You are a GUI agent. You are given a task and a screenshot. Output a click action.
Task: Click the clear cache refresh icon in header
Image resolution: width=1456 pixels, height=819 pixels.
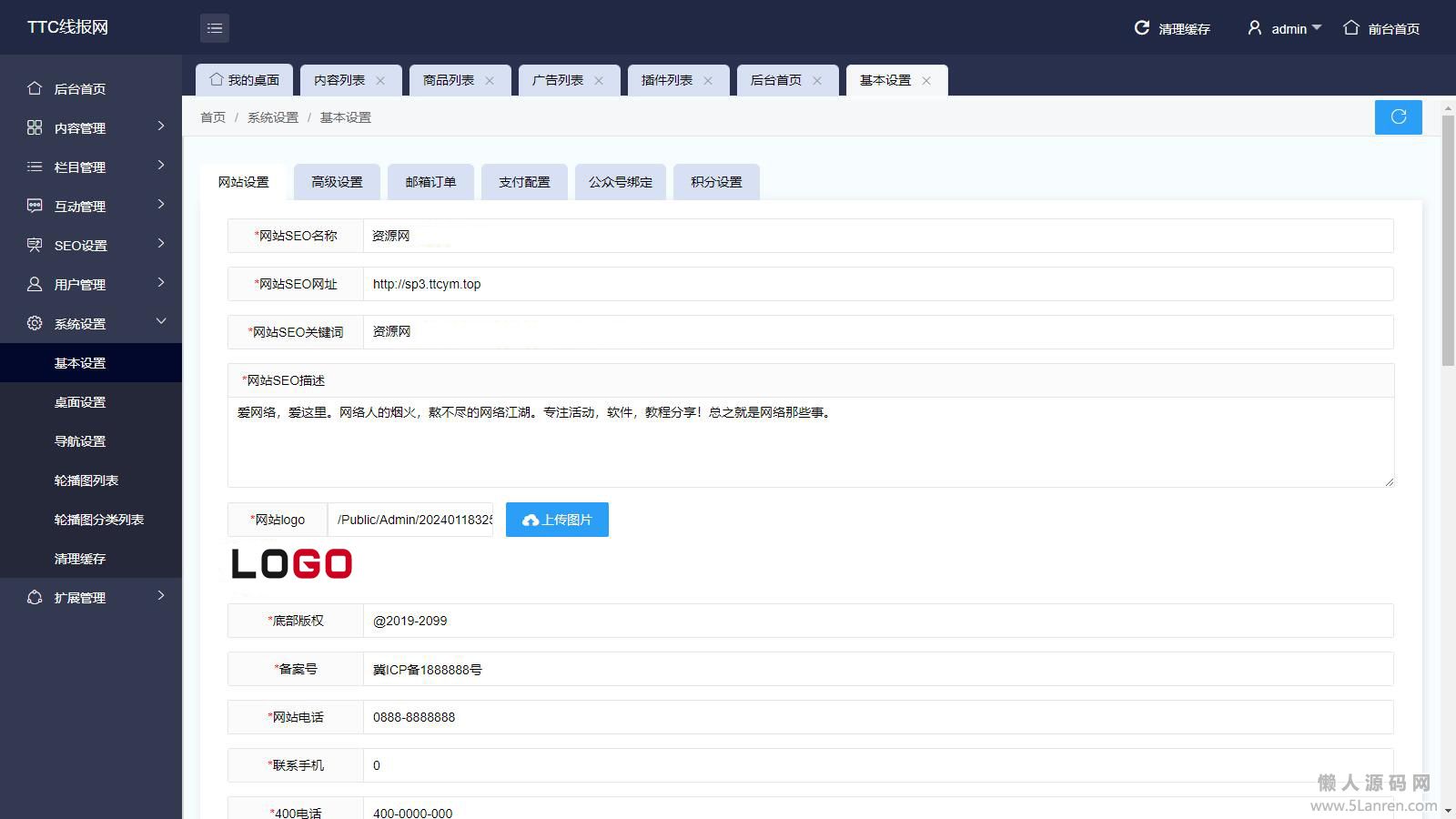coord(1141,28)
